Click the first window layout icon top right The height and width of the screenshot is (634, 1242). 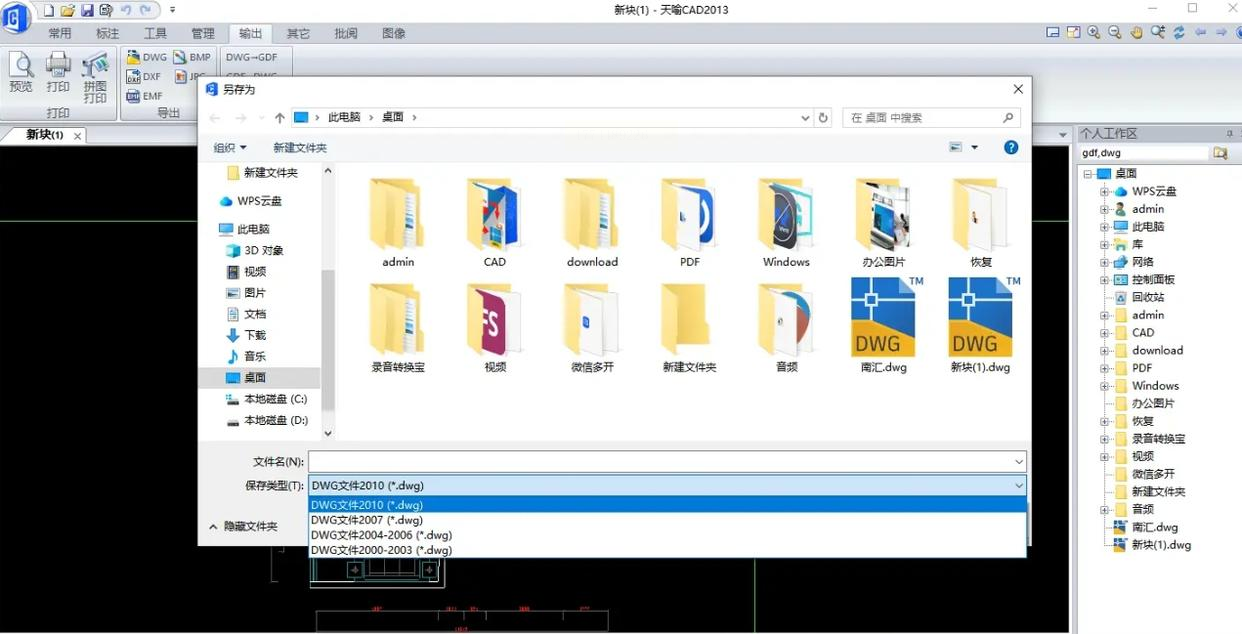click(x=1053, y=32)
